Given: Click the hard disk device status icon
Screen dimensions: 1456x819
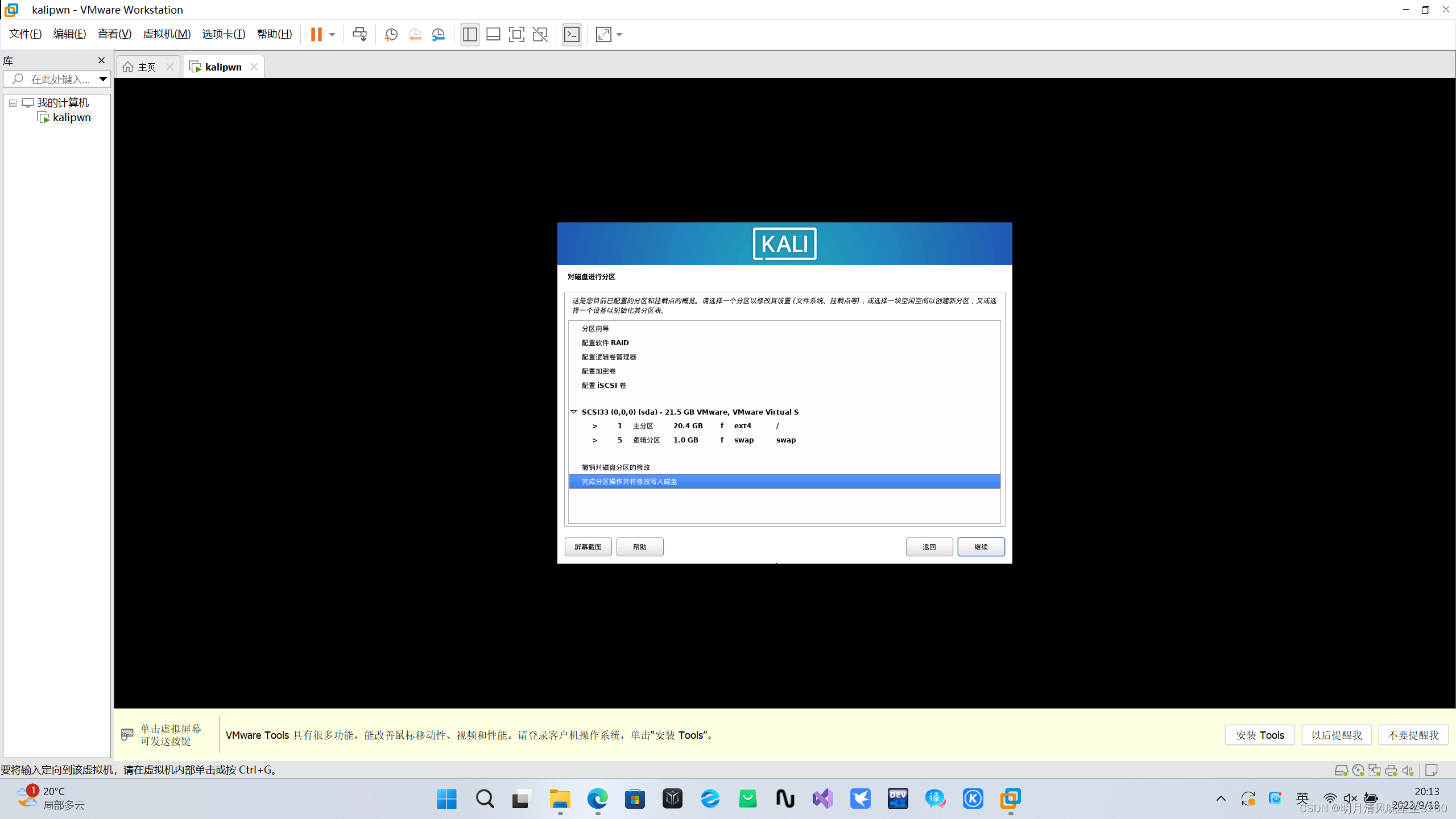Looking at the screenshot, I should (x=1341, y=770).
